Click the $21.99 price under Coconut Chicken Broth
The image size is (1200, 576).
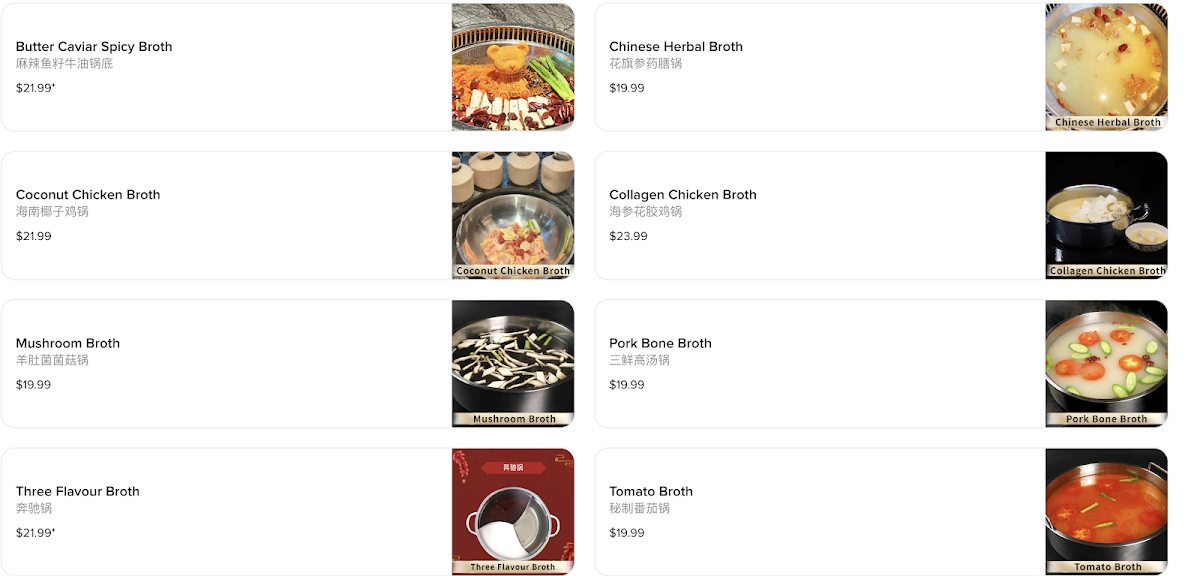click(x=33, y=236)
